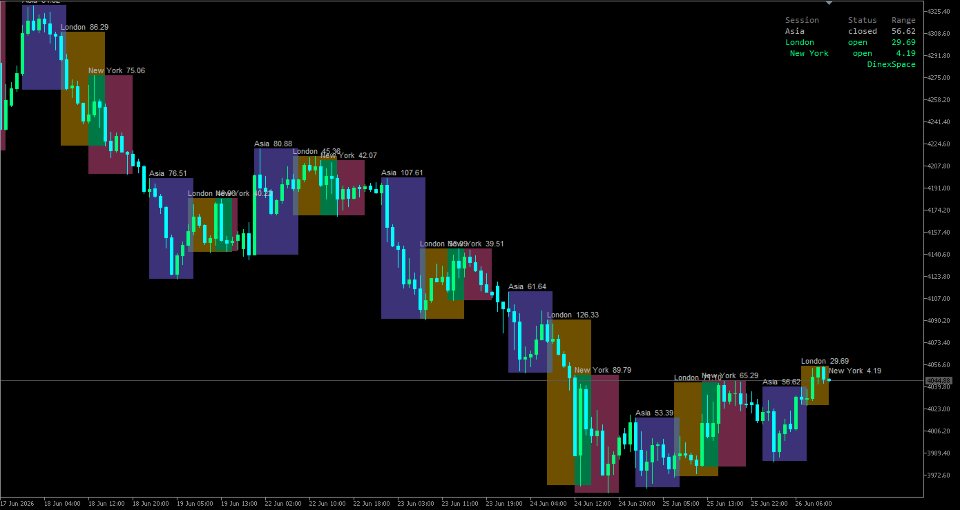This screenshot has height=510, width=960.
Task: Click the 17 Jun 2026 date on time axis
Action: pos(18,504)
